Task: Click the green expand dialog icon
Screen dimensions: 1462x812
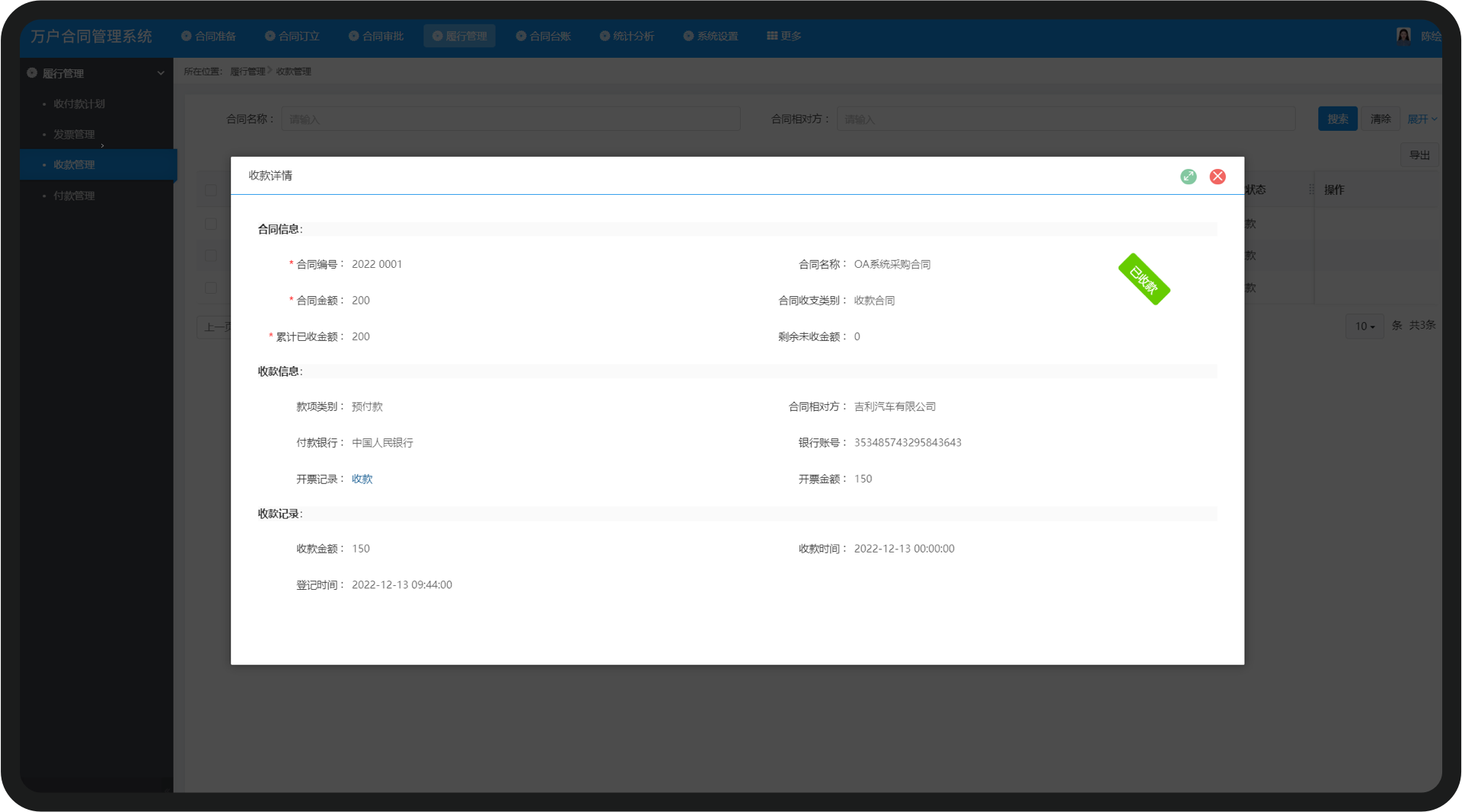Action: 1188,177
